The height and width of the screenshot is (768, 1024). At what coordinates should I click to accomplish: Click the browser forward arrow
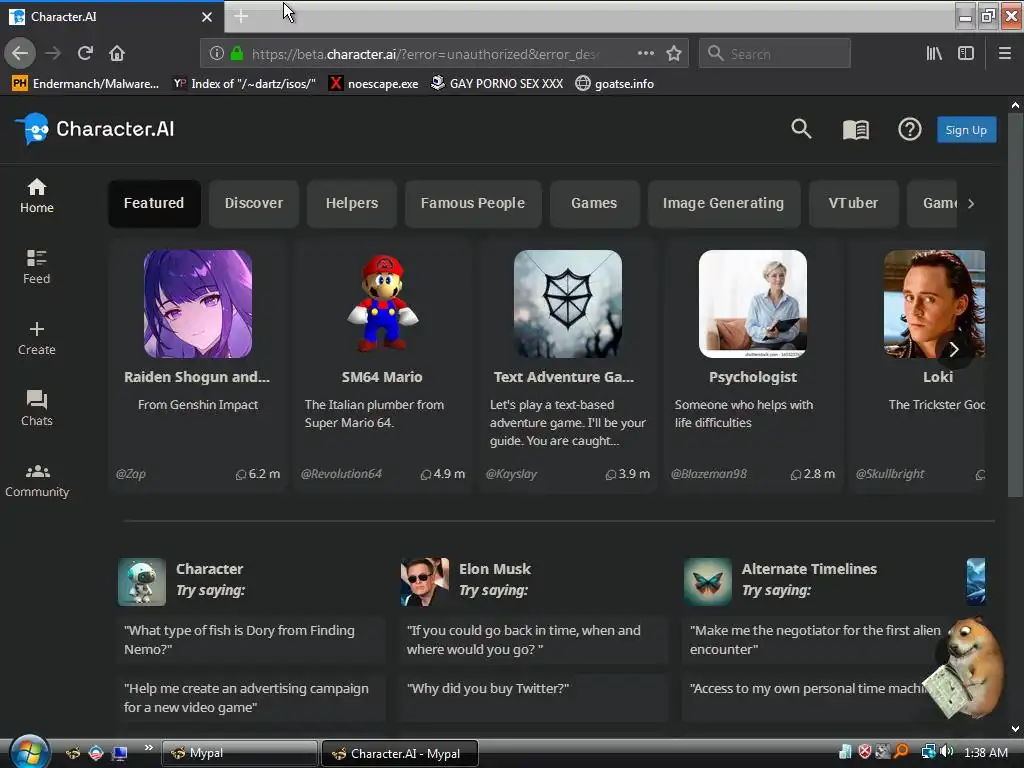tap(53, 53)
